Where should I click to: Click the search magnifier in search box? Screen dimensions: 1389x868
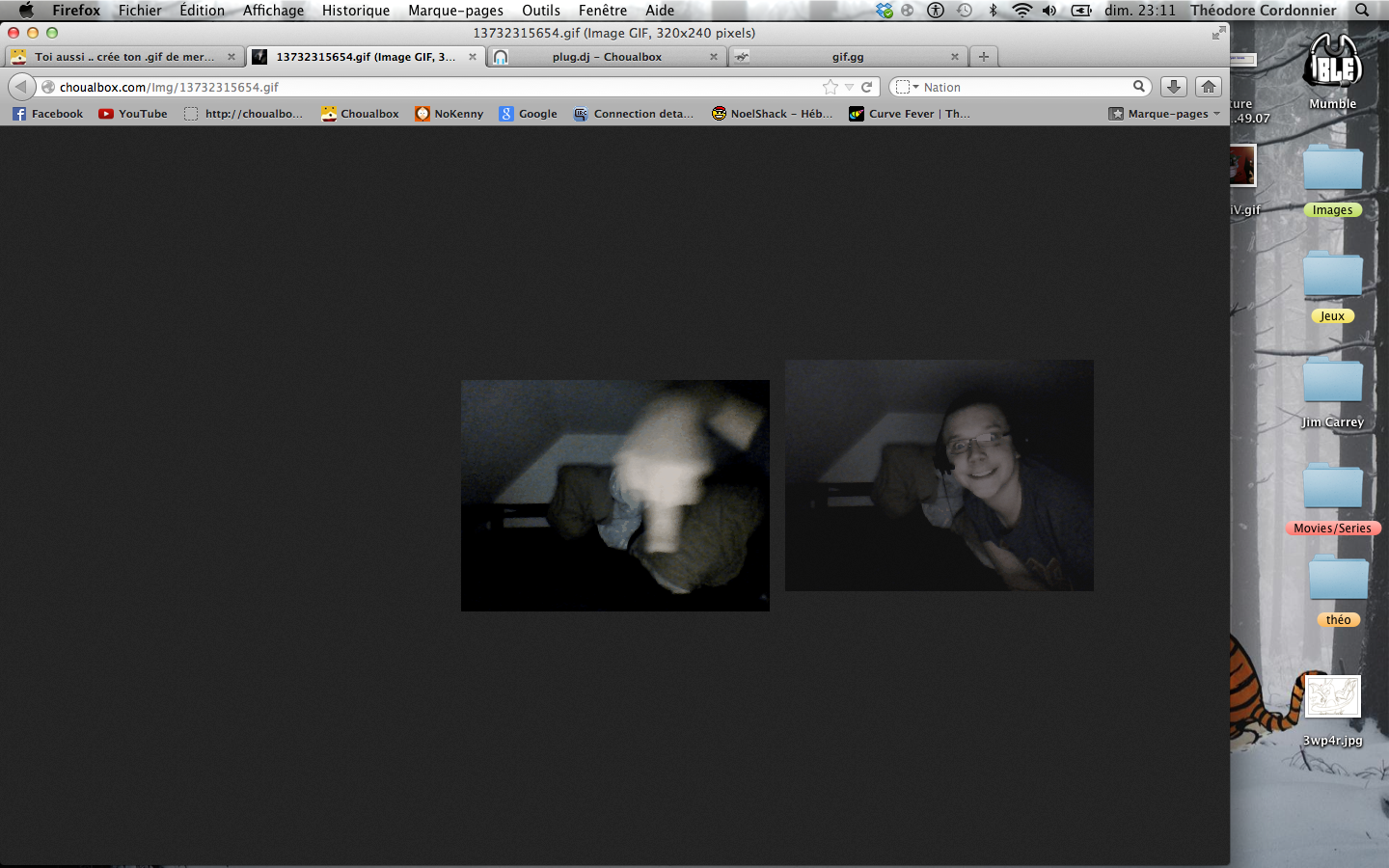click(1139, 87)
